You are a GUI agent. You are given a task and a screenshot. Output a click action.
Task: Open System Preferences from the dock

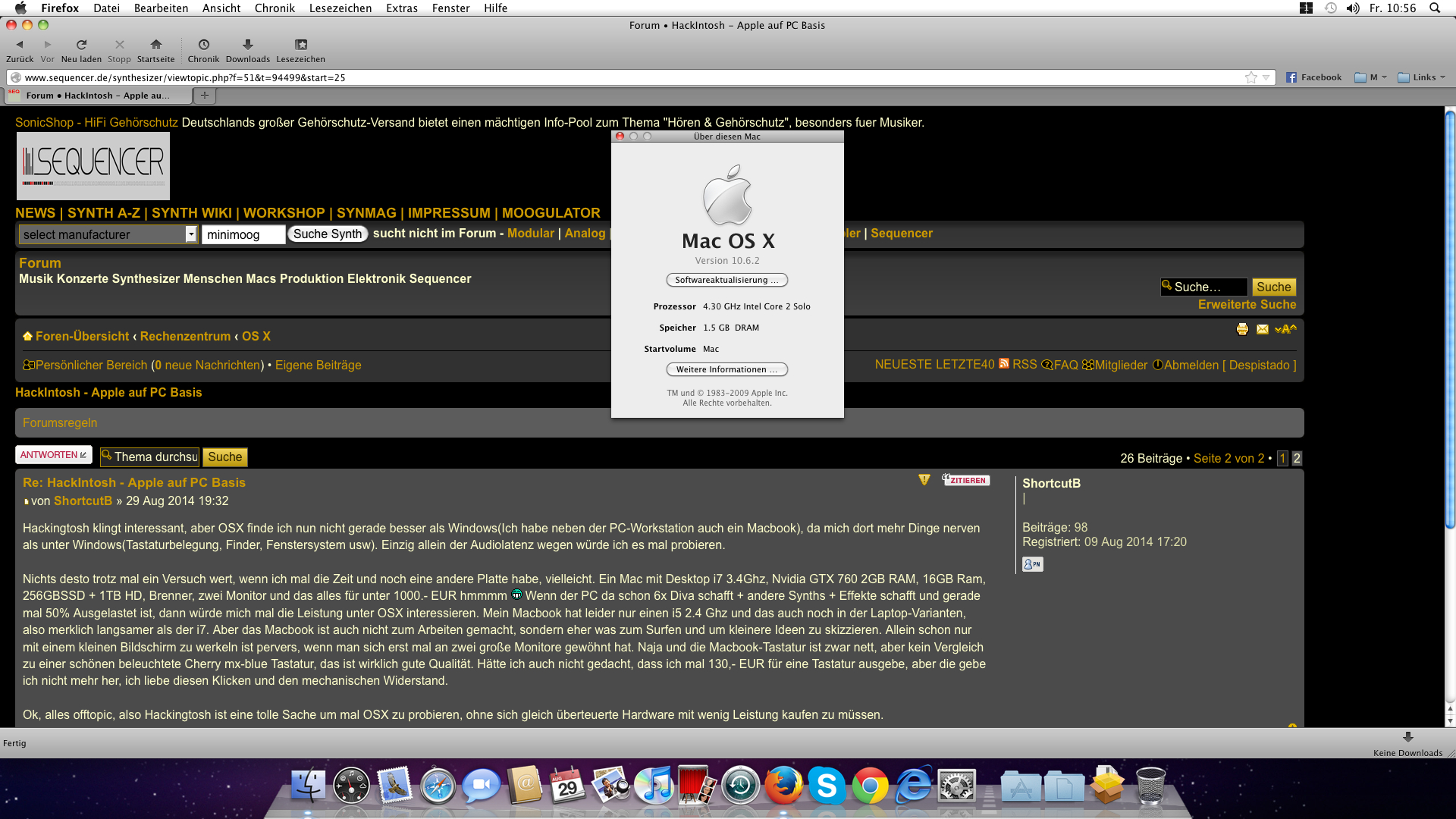[956, 786]
